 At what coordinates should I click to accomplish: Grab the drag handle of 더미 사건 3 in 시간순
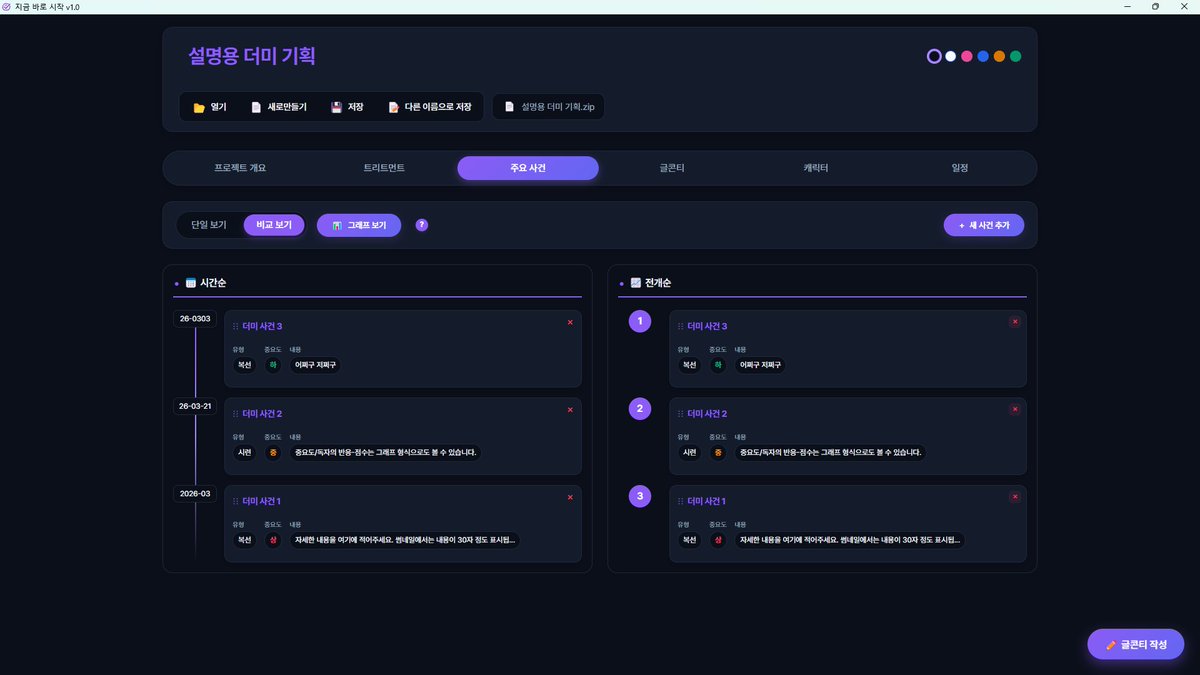pos(236,327)
